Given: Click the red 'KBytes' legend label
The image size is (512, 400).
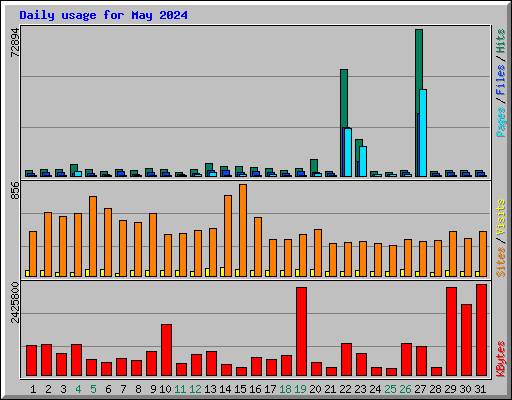Looking at the screenshot, I should (501, 359).
